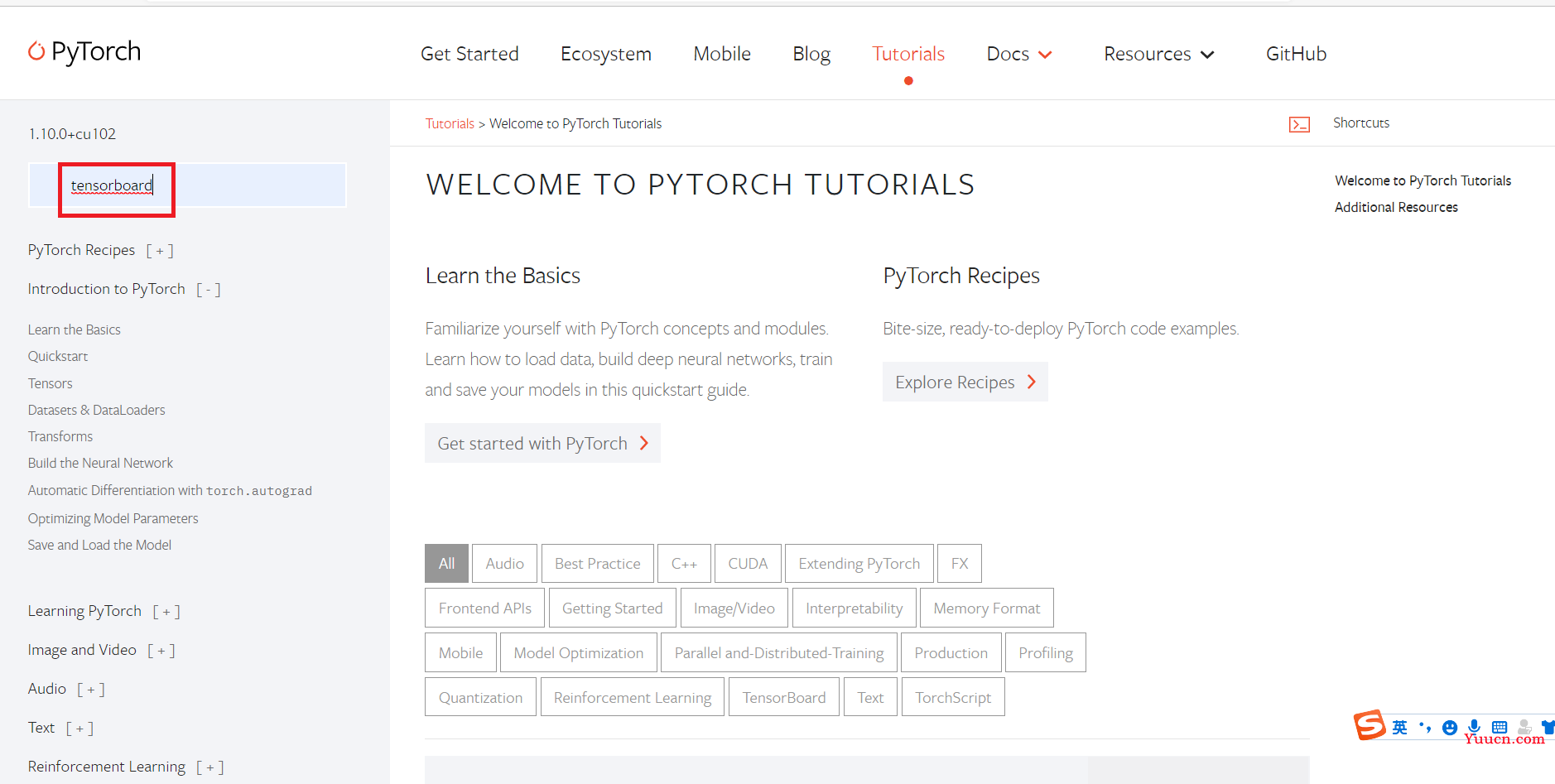Click the Get started with PyTorch button
The height and width of the screenshot is (784, 1555).
pyautogui.click(x=542, y=443)
